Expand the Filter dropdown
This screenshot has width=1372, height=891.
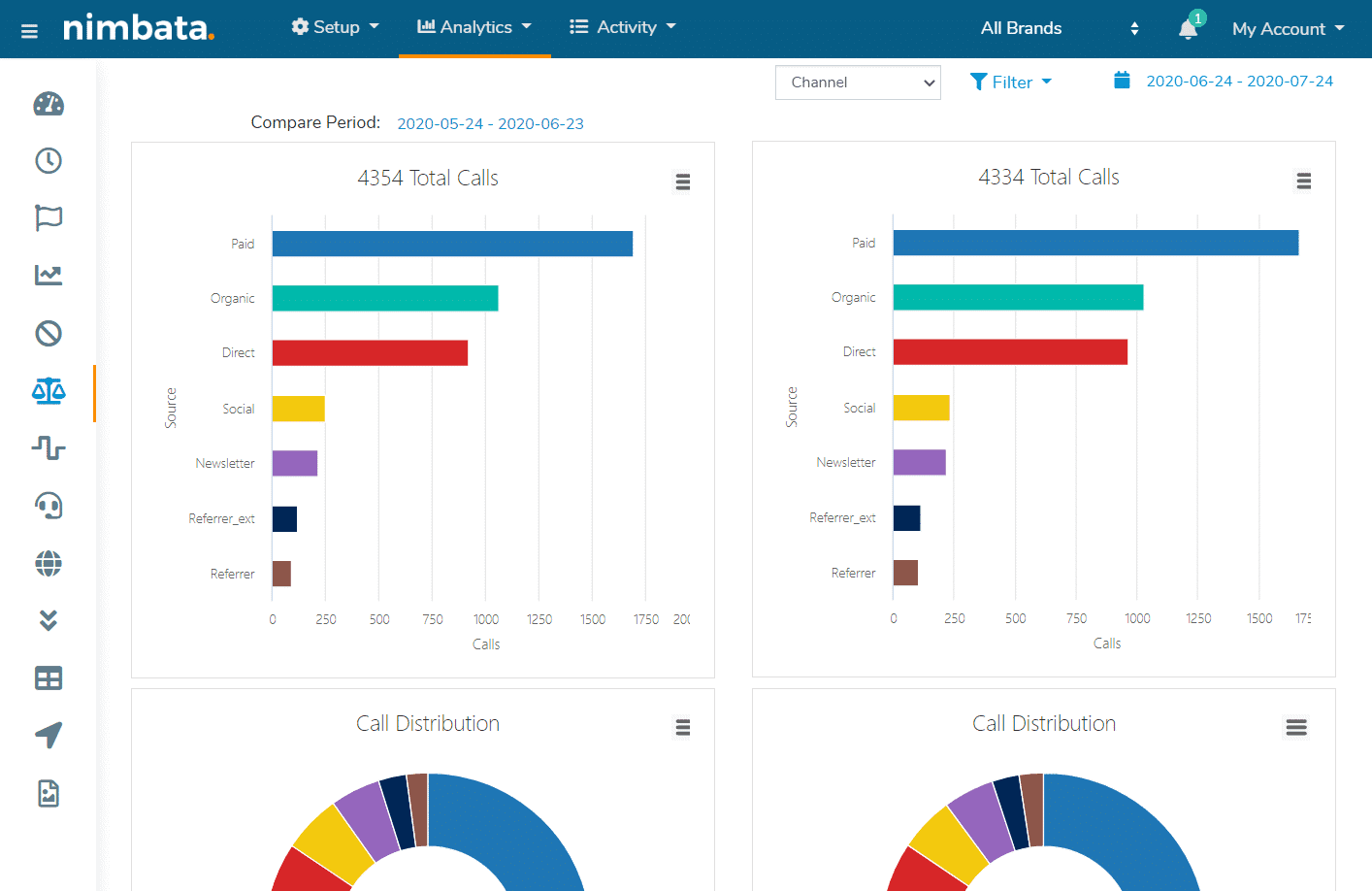[x=1011, y=82]
